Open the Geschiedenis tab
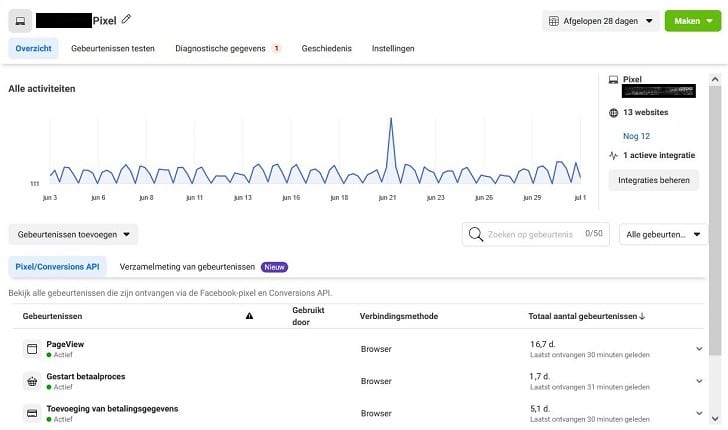Image resolution: width=728 pixels, height=430 pixels. [326, 48]
